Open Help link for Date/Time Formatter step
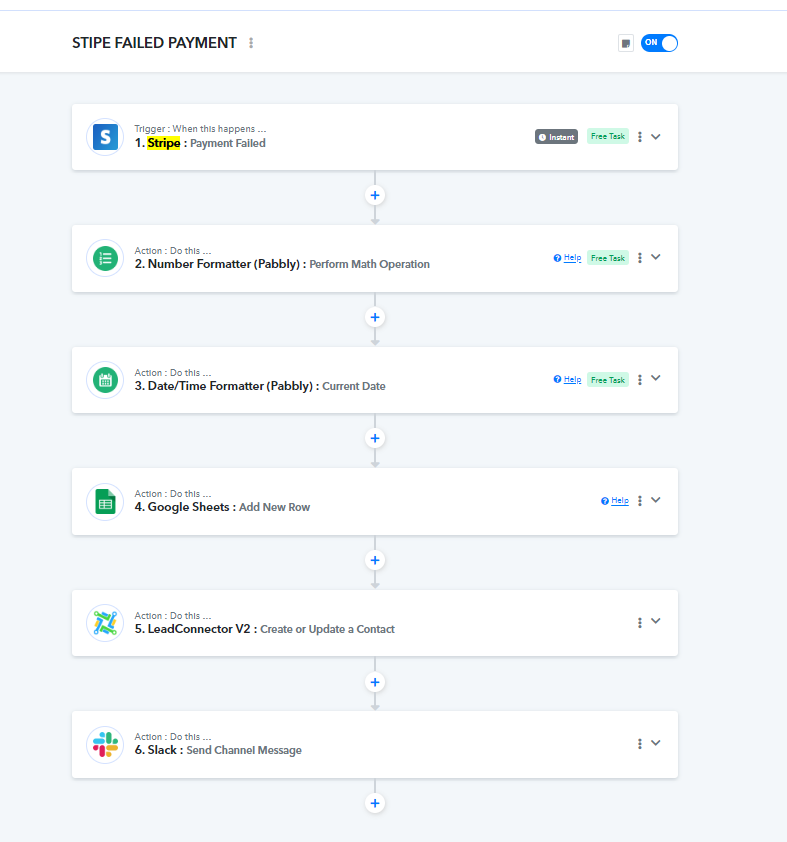 coord(567,380)
